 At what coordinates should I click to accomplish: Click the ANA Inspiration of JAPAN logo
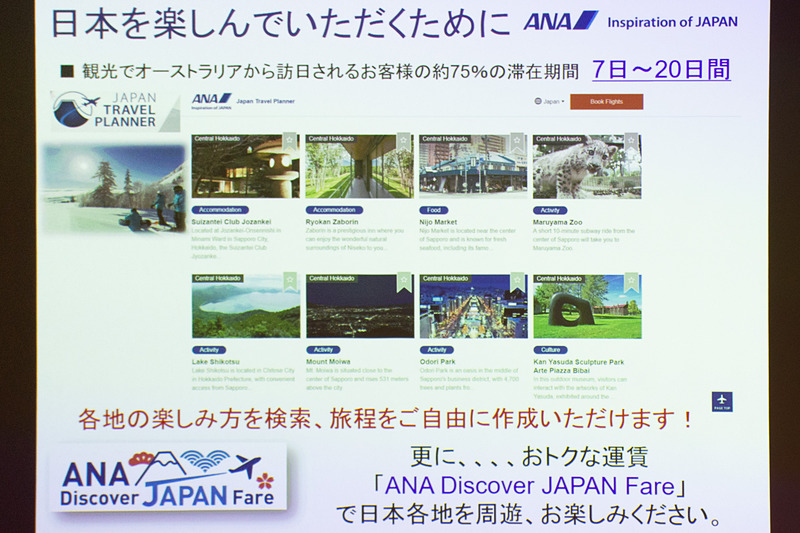pyautogui.click(x=631, y=21)
